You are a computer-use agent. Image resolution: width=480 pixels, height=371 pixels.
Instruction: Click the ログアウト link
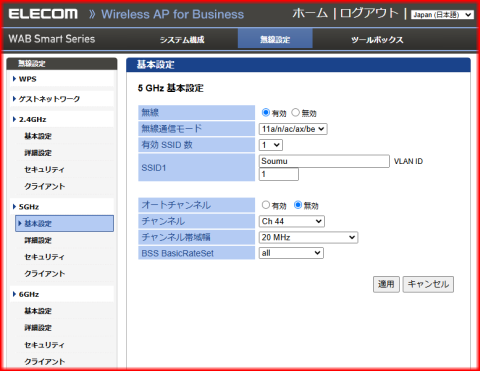(x=369, y=14)
